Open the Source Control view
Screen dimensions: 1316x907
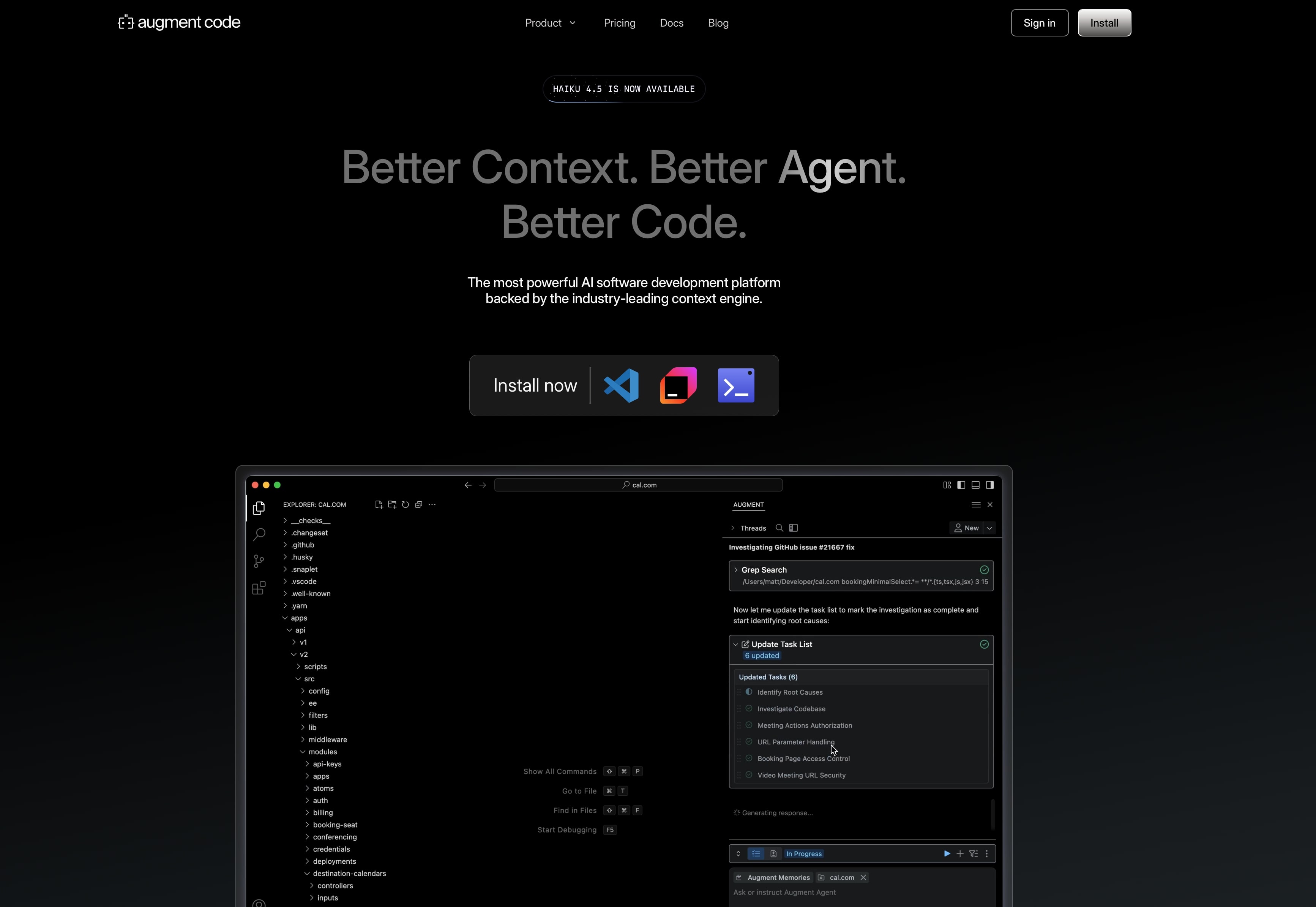pos(259,561)
